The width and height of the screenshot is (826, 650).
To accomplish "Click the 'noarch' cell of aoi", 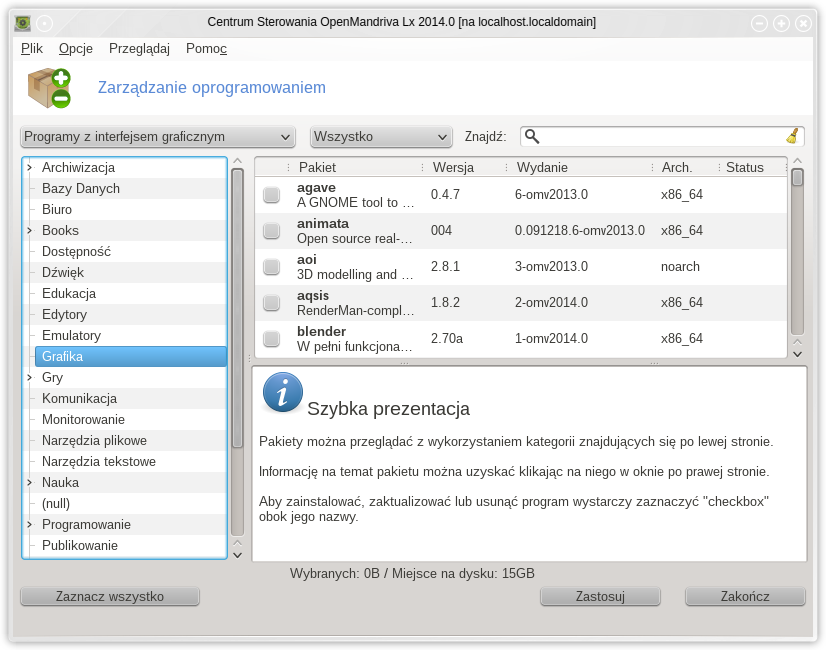I will (680, 267).
